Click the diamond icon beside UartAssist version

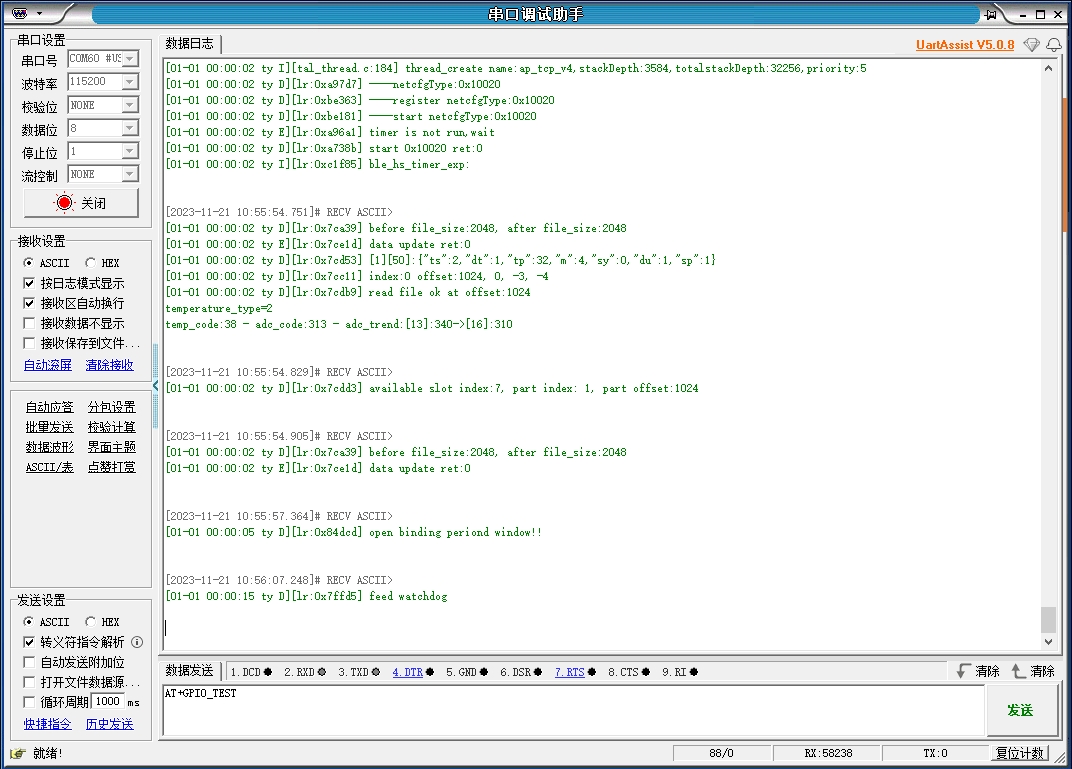[x=1031, y=45]
